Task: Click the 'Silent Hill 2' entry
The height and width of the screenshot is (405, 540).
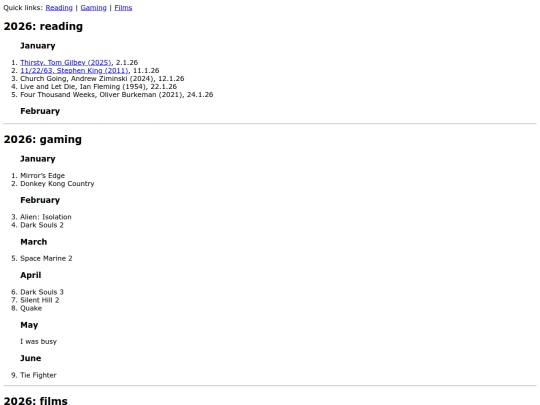Action: (40, 300)
